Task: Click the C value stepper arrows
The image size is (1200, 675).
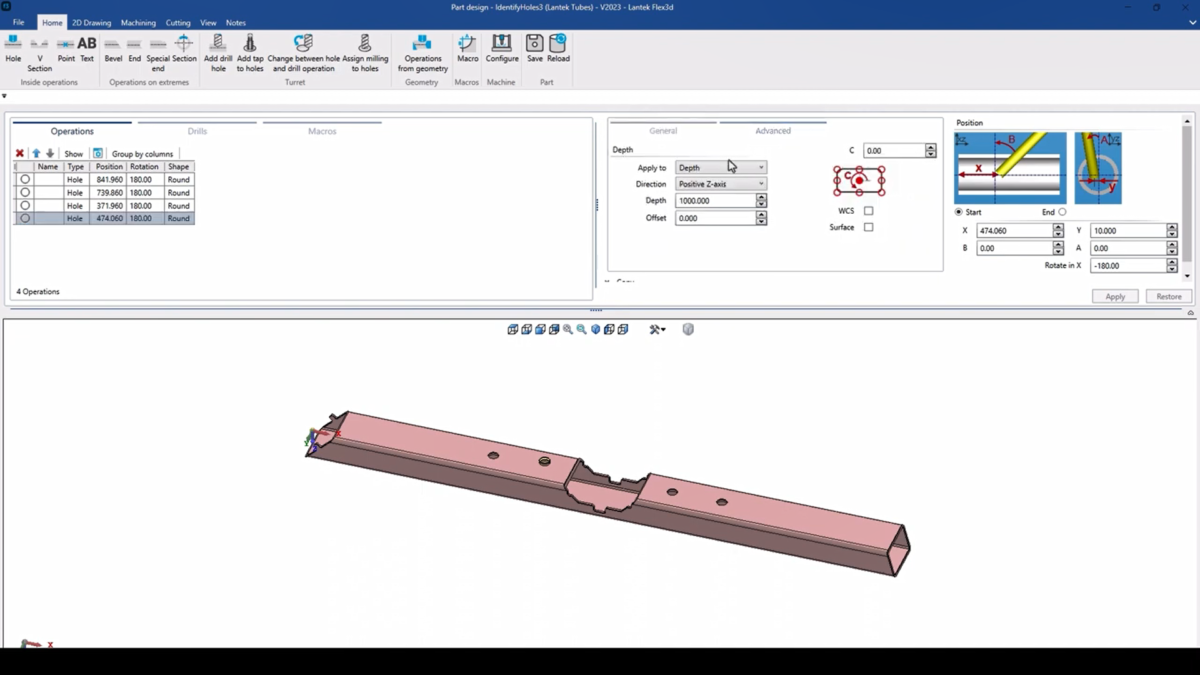Action: (931, 151)
